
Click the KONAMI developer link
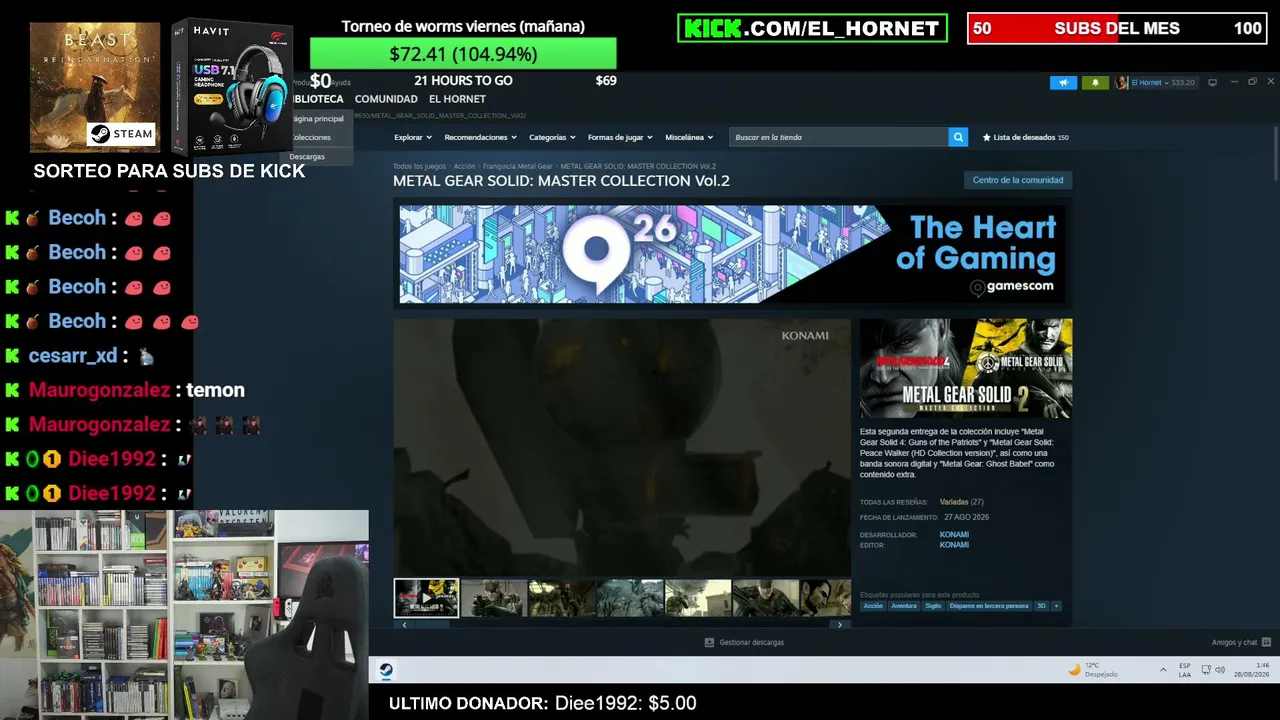[x=954, y=535]
